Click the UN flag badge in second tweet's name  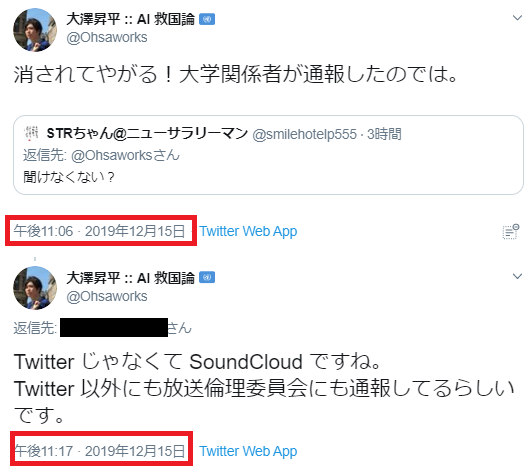[x=207, y=278]
